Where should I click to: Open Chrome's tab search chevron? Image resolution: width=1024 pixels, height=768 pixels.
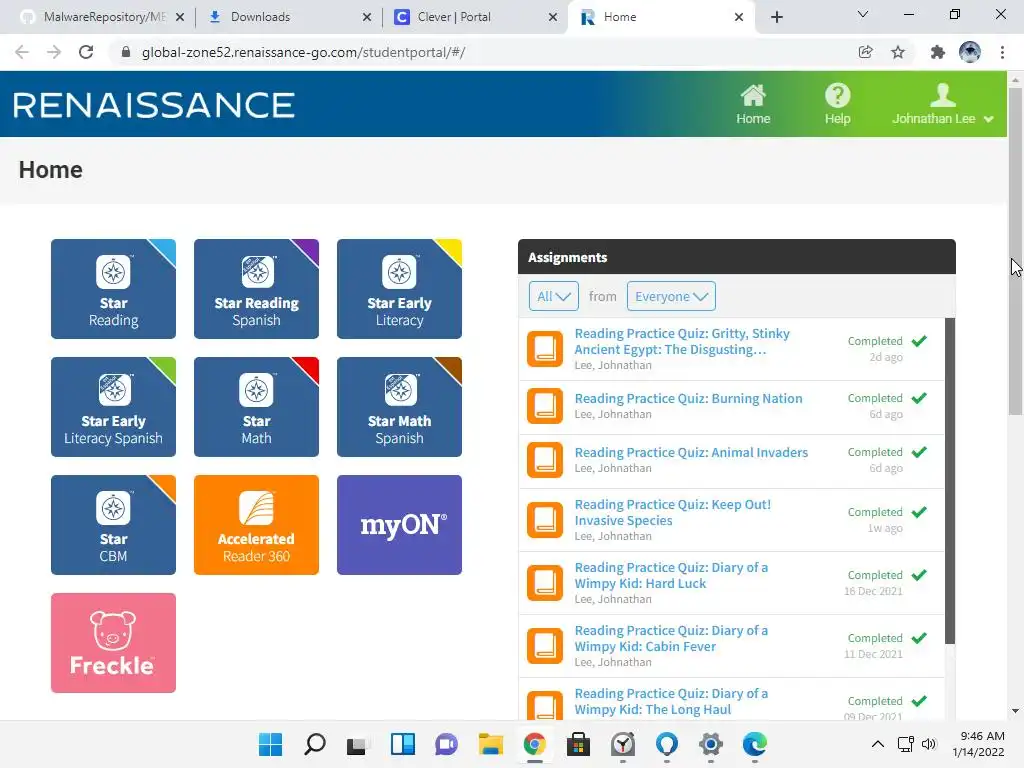(863, 14)
